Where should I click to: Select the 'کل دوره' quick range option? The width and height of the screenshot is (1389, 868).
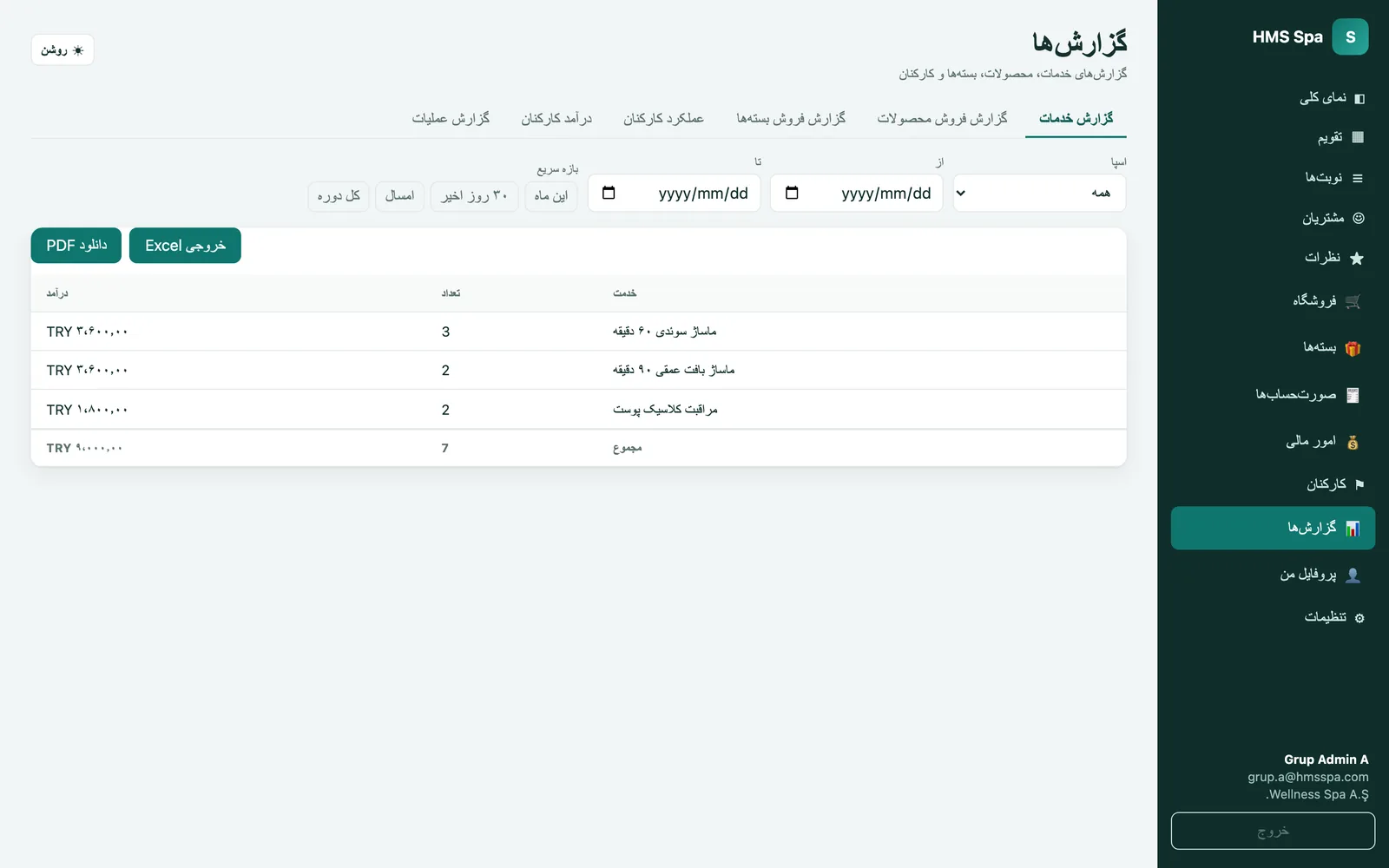point(339,196)
